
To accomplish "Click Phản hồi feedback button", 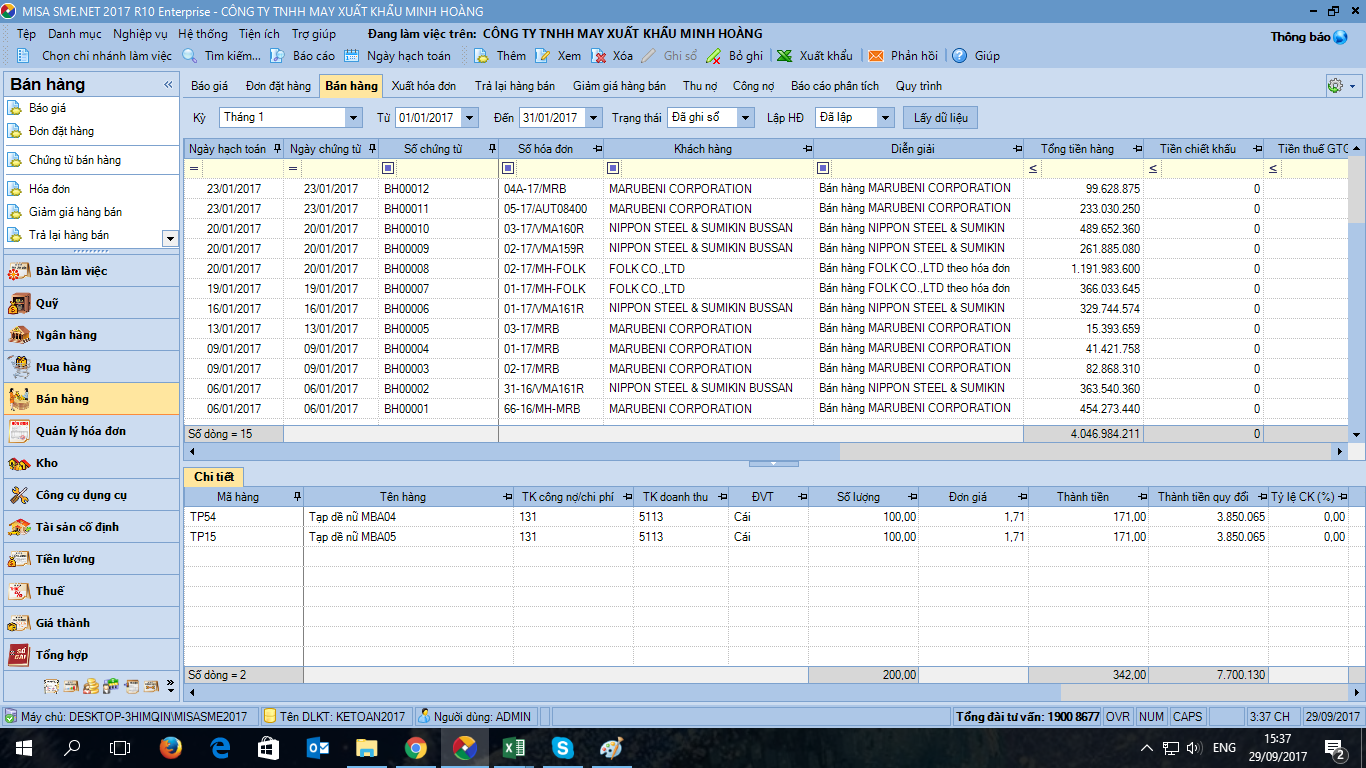I will coord(903,56).
